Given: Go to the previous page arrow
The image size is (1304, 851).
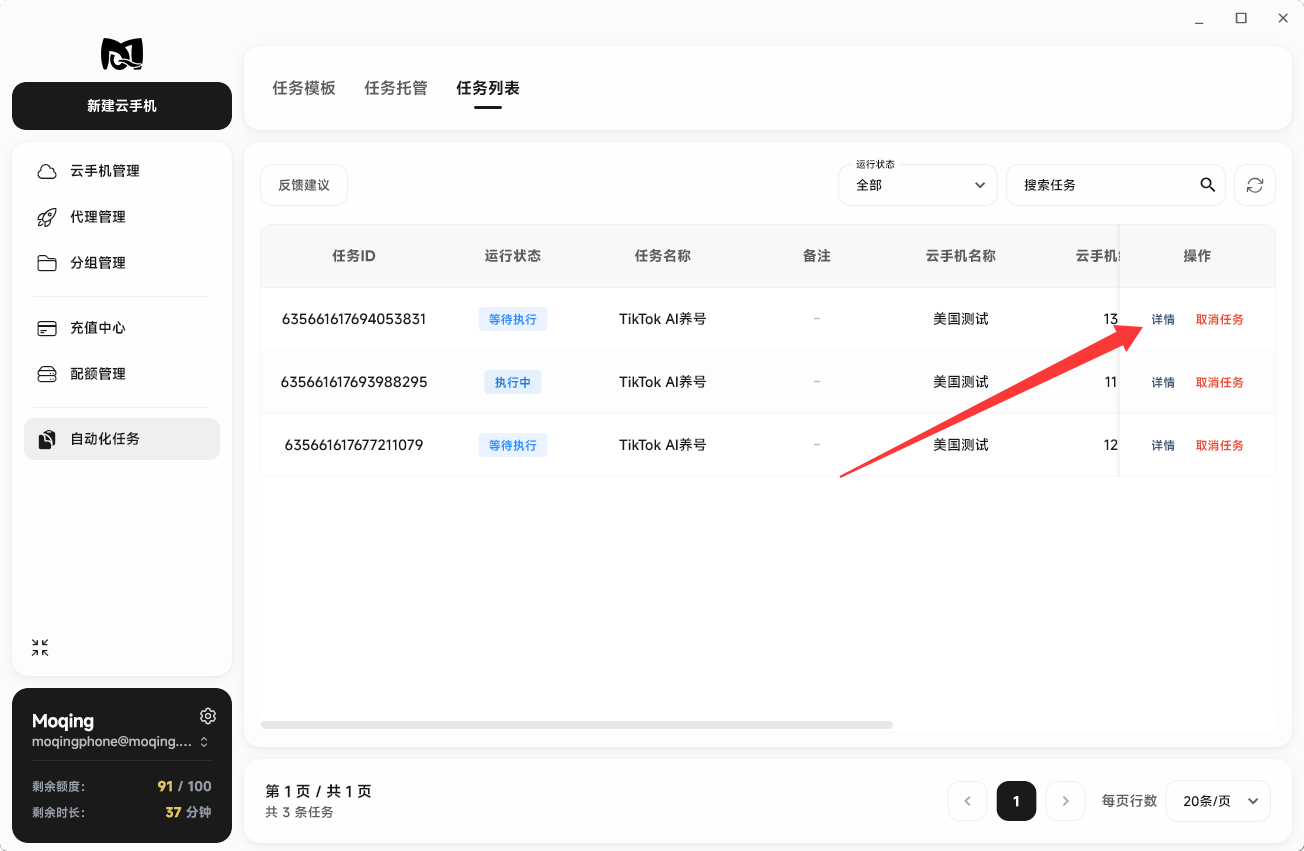Looking at the screenshot, I should point(968,801).
